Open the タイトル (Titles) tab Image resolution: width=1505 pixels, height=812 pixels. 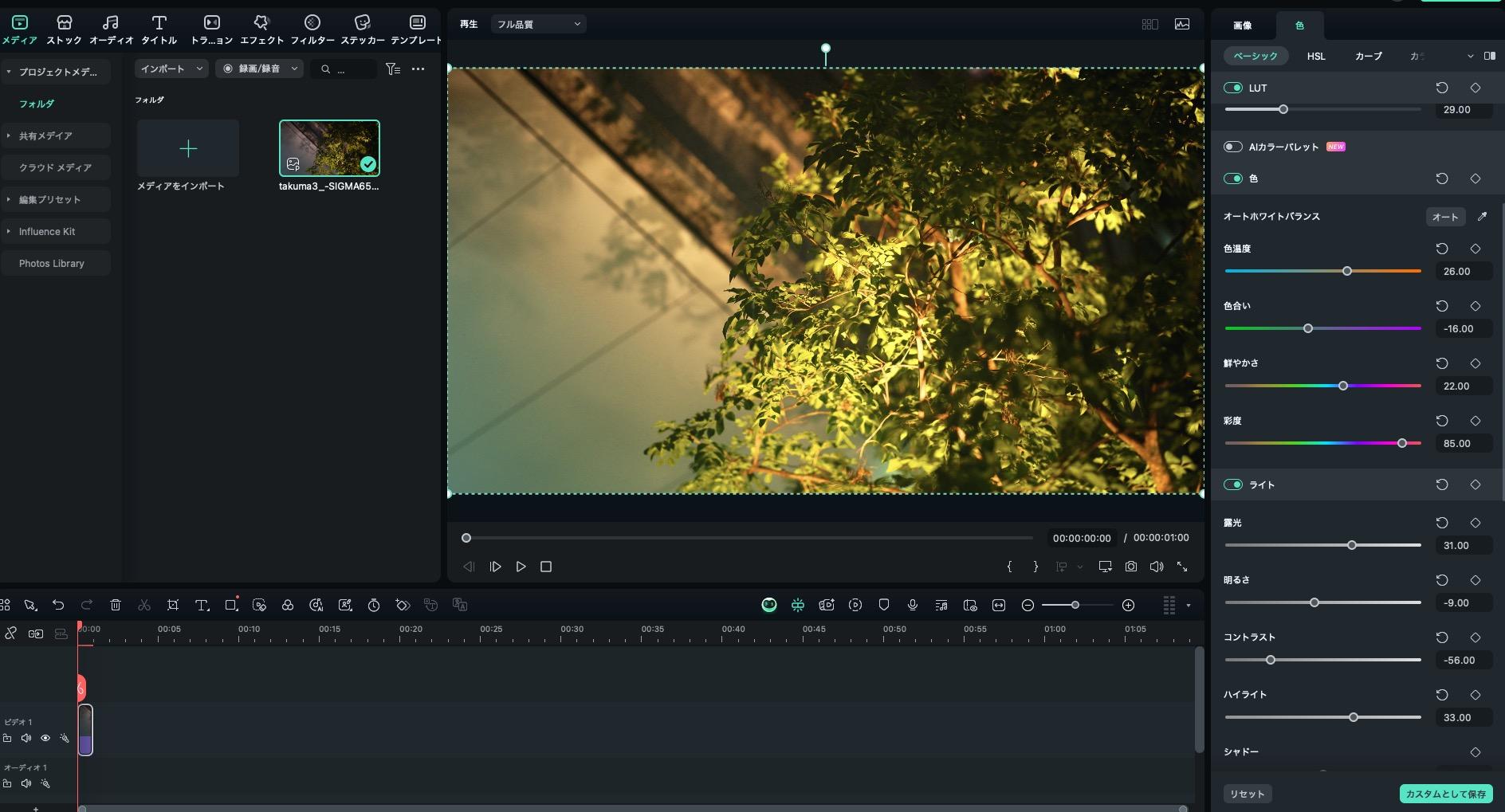159,29
